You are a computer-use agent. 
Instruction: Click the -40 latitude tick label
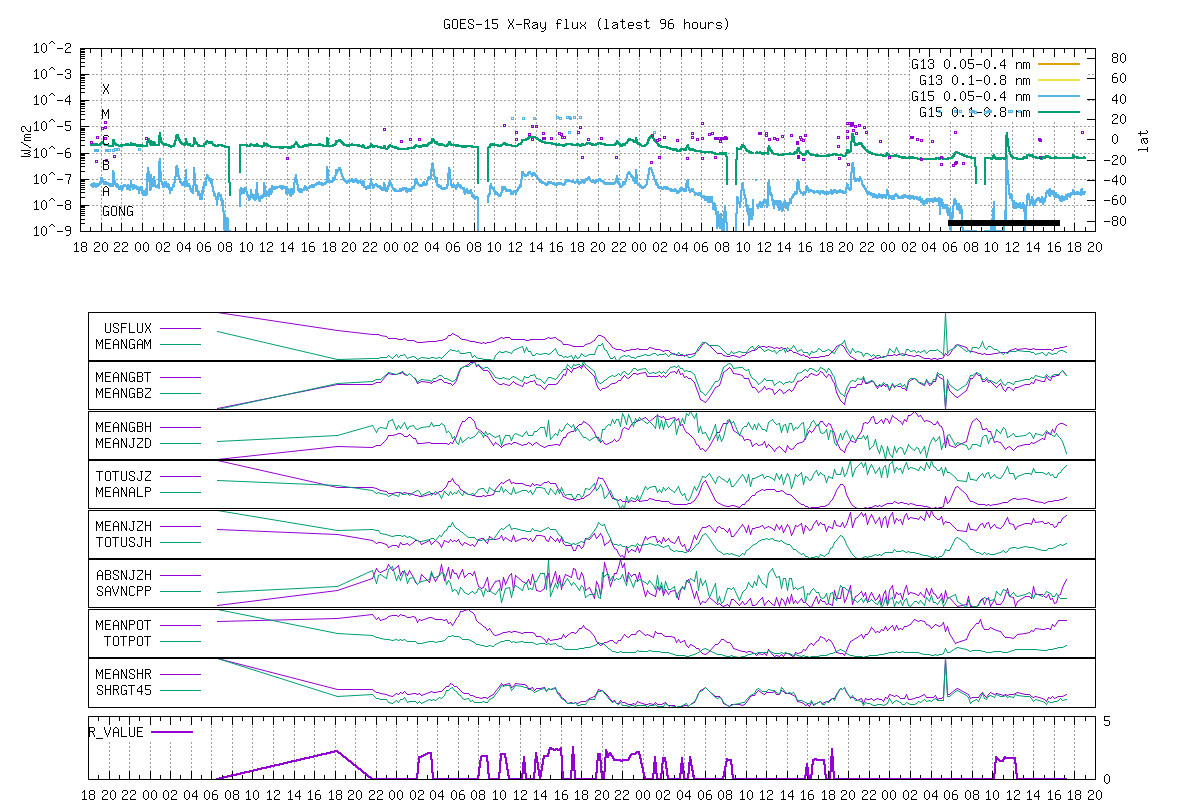click(x=1114, y=180)
